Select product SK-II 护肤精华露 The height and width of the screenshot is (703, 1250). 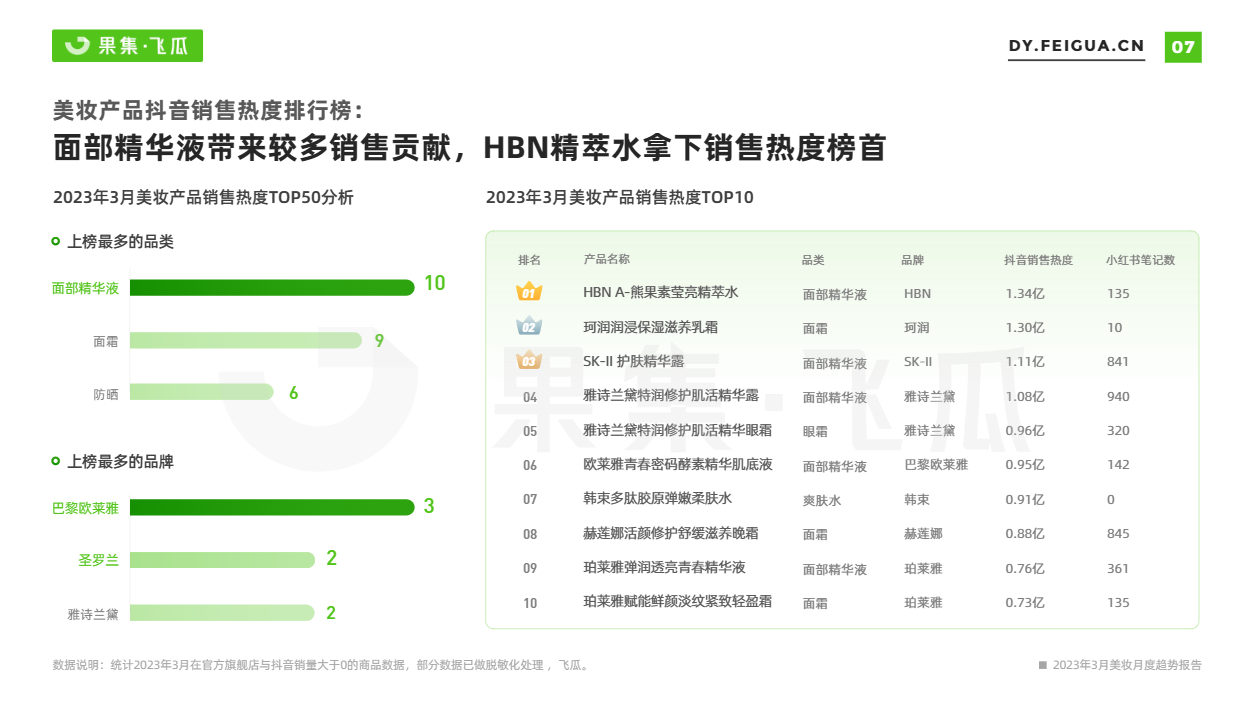pyautogui.click(x=633, y=361)
